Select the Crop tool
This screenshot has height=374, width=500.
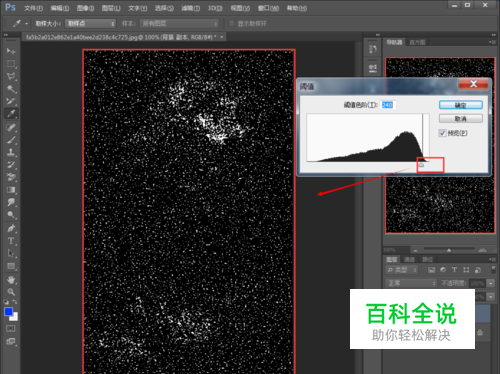11,101
